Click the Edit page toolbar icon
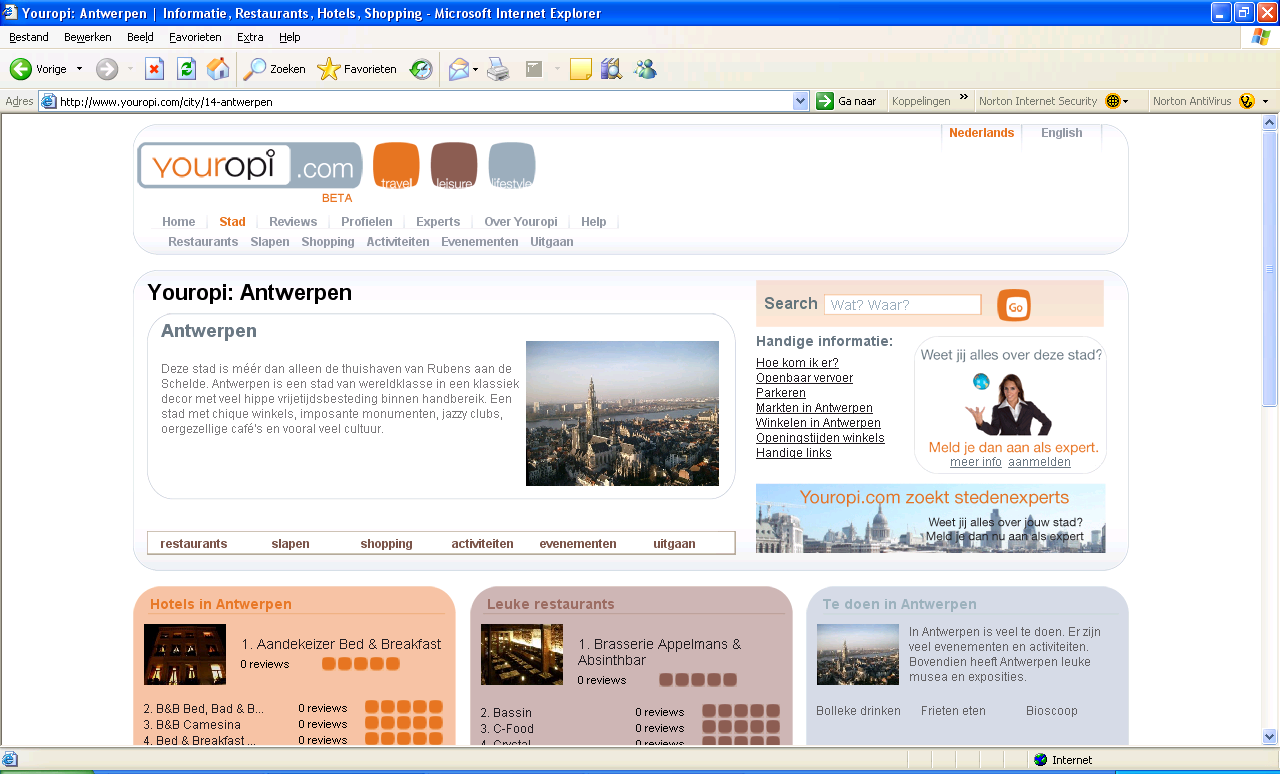The width and height of the screenshot is (1280, 774). [x=534, y=69]
